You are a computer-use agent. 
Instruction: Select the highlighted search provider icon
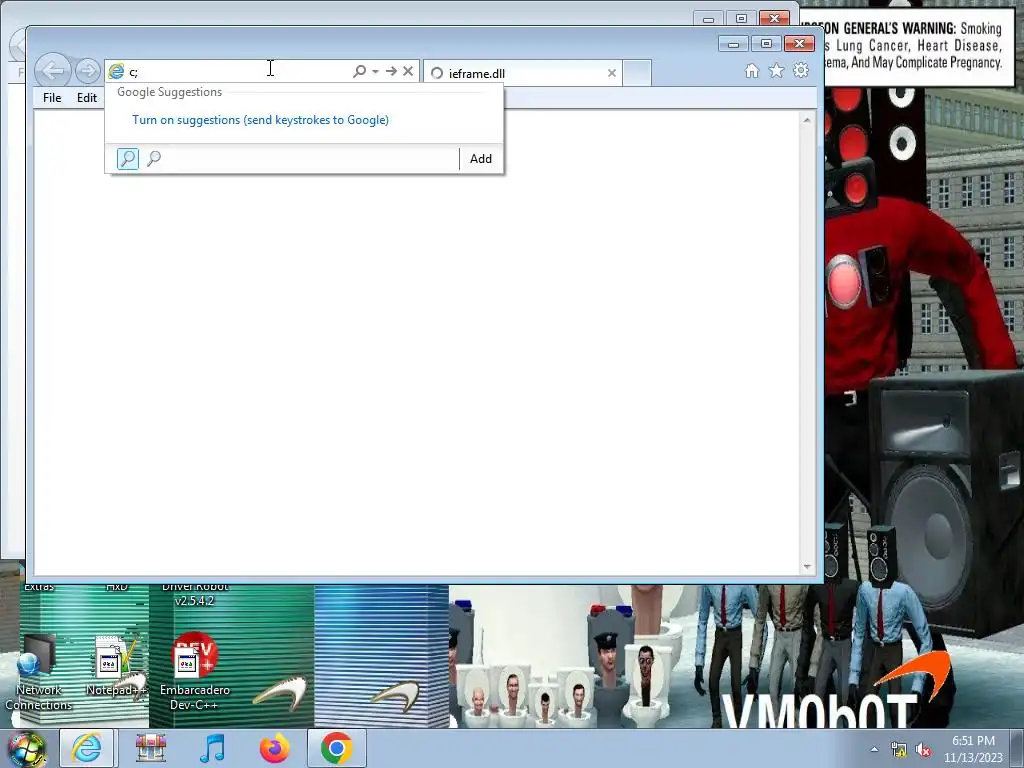(128, 158)
